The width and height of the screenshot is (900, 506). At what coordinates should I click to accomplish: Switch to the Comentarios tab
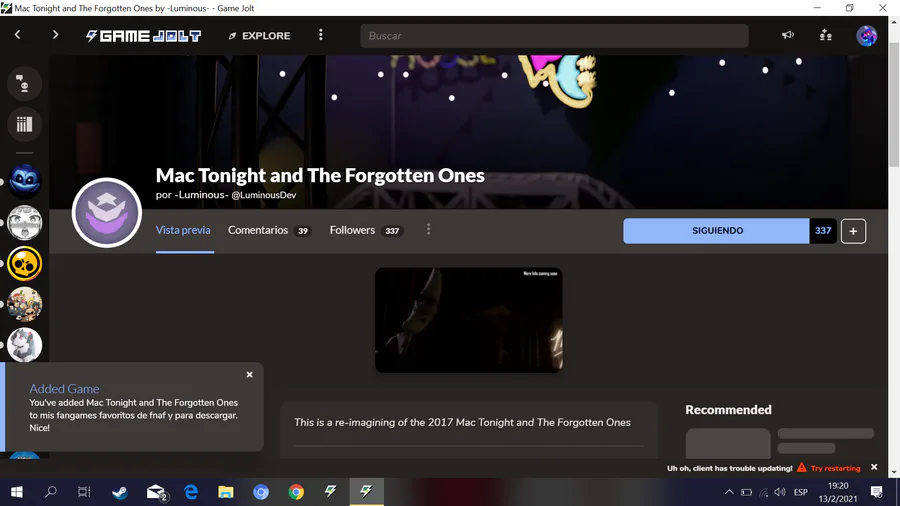pos(269,230)
